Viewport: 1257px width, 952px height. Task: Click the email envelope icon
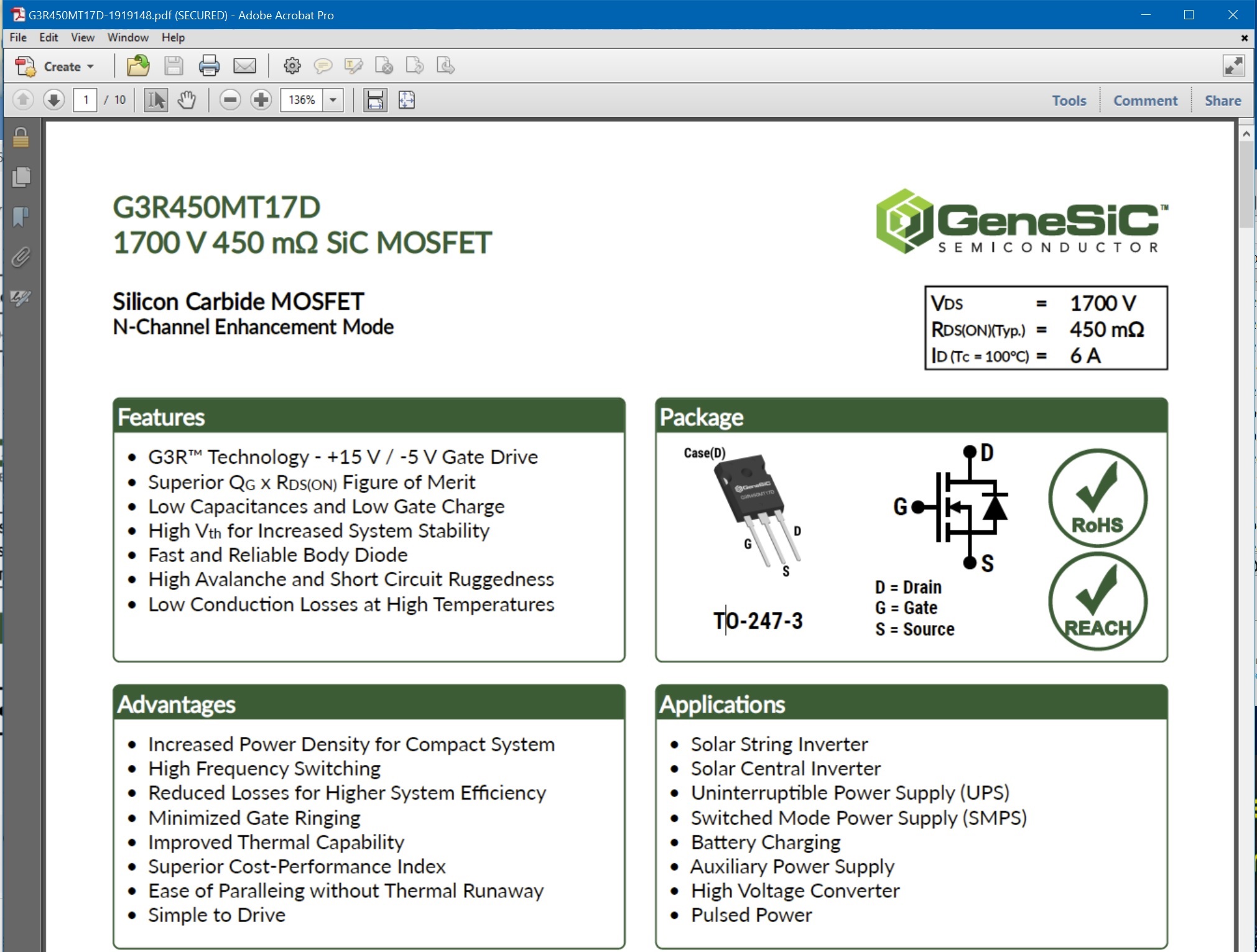244,66
